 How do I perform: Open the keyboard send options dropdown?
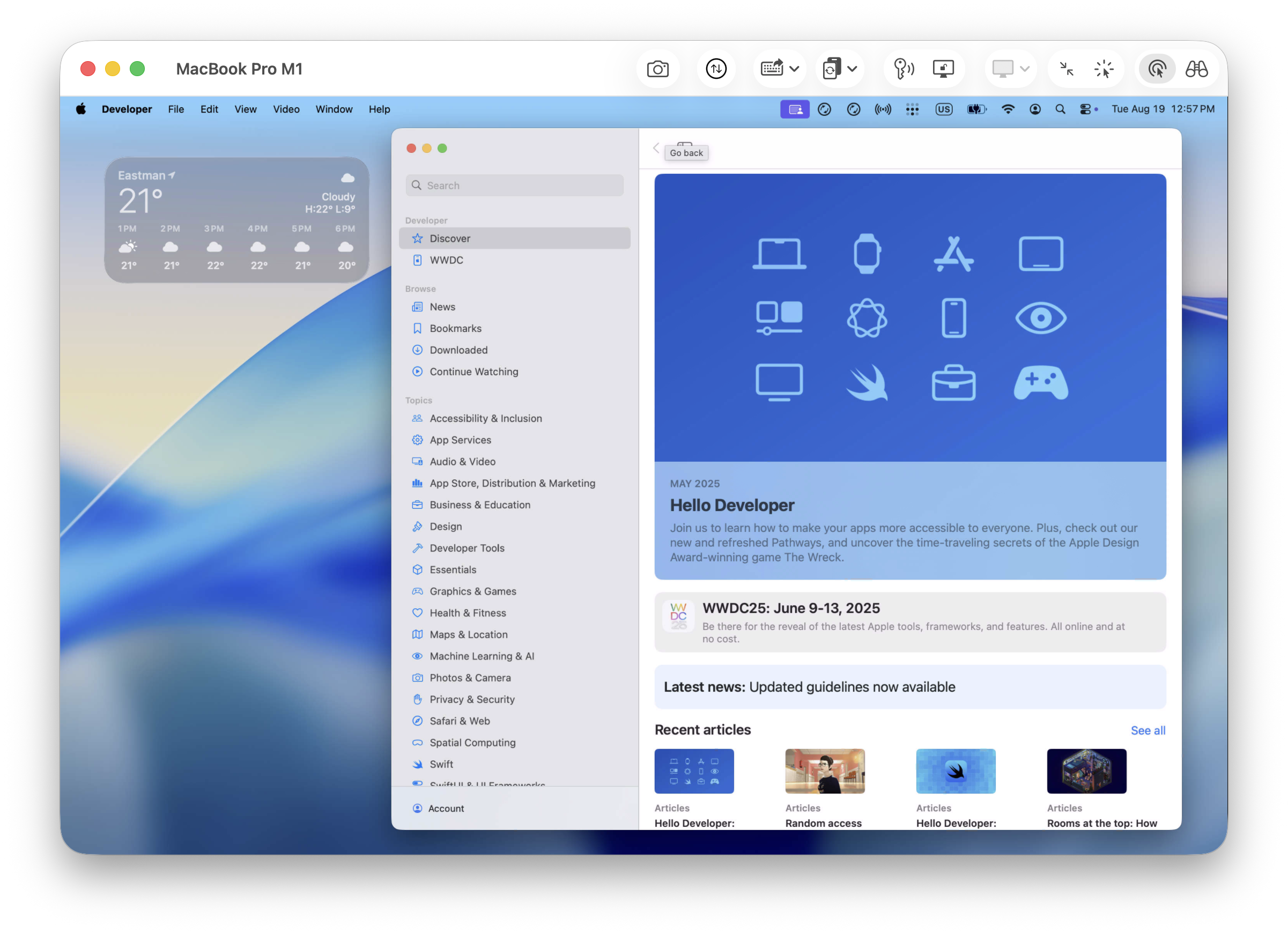(x=780, y=69)
